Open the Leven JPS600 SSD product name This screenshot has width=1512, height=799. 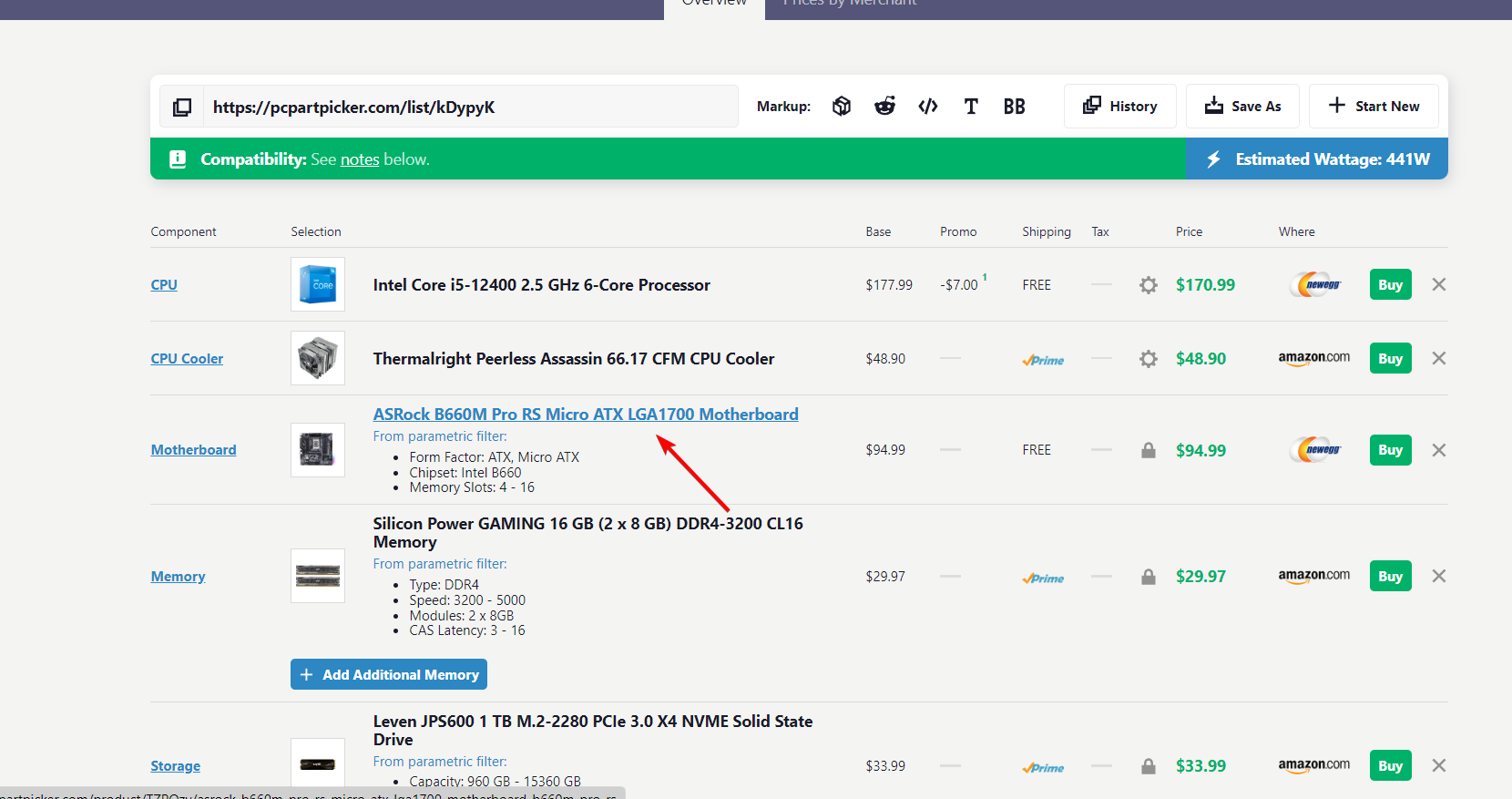point(593,731)
